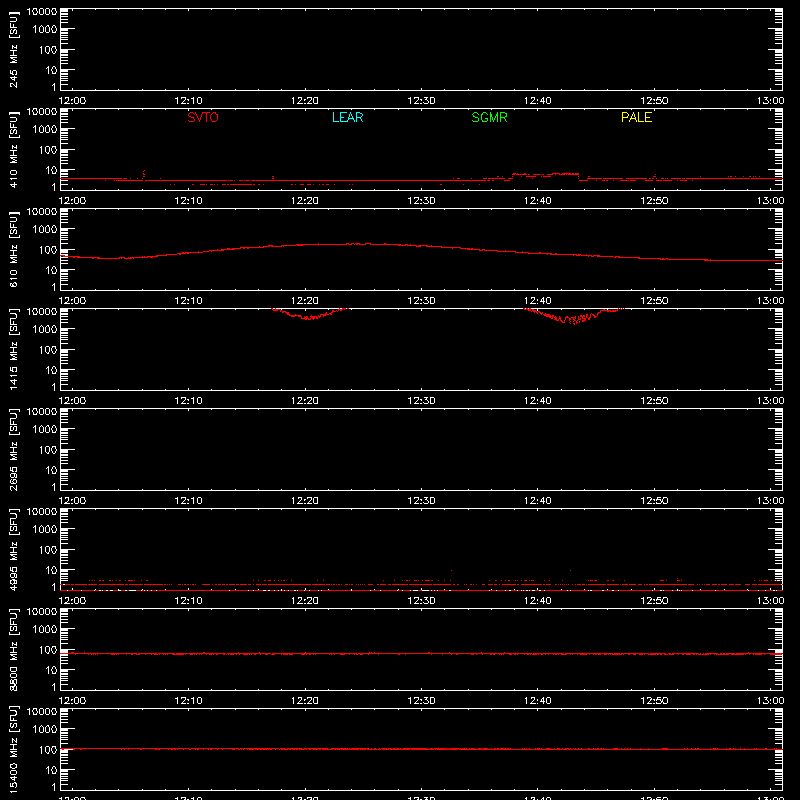Click the 10000 tick label on 245 MHz axis
This screenshot has width=800, height=800.
pos(42,12)
